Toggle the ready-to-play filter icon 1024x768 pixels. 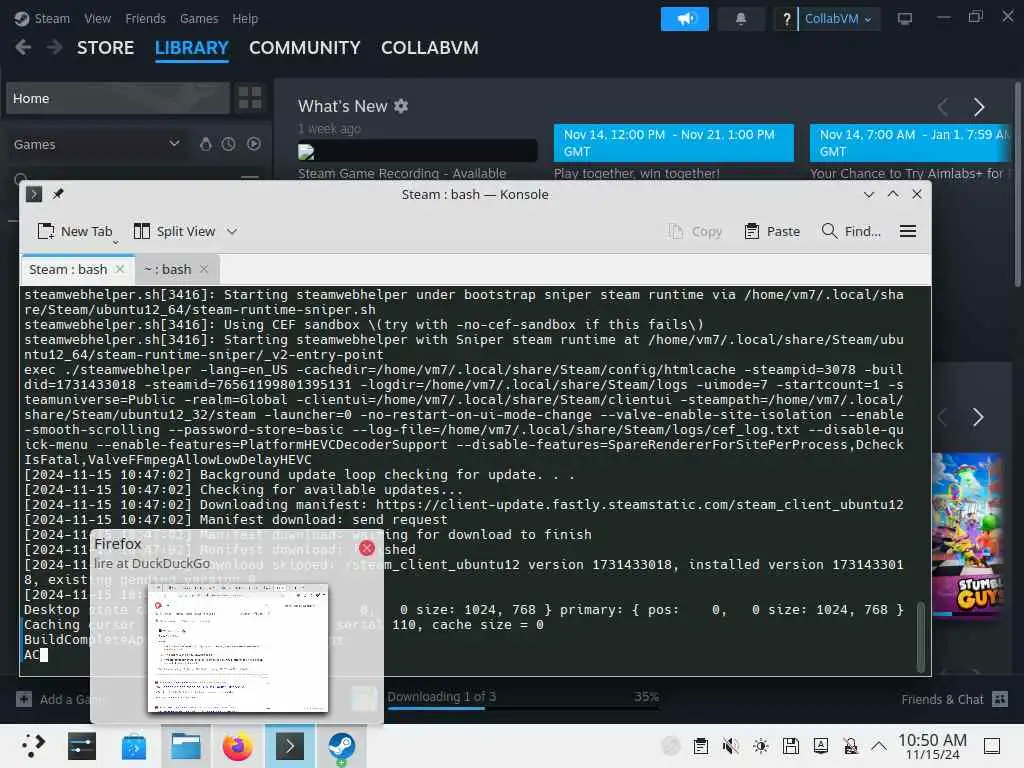coord(254,144)
